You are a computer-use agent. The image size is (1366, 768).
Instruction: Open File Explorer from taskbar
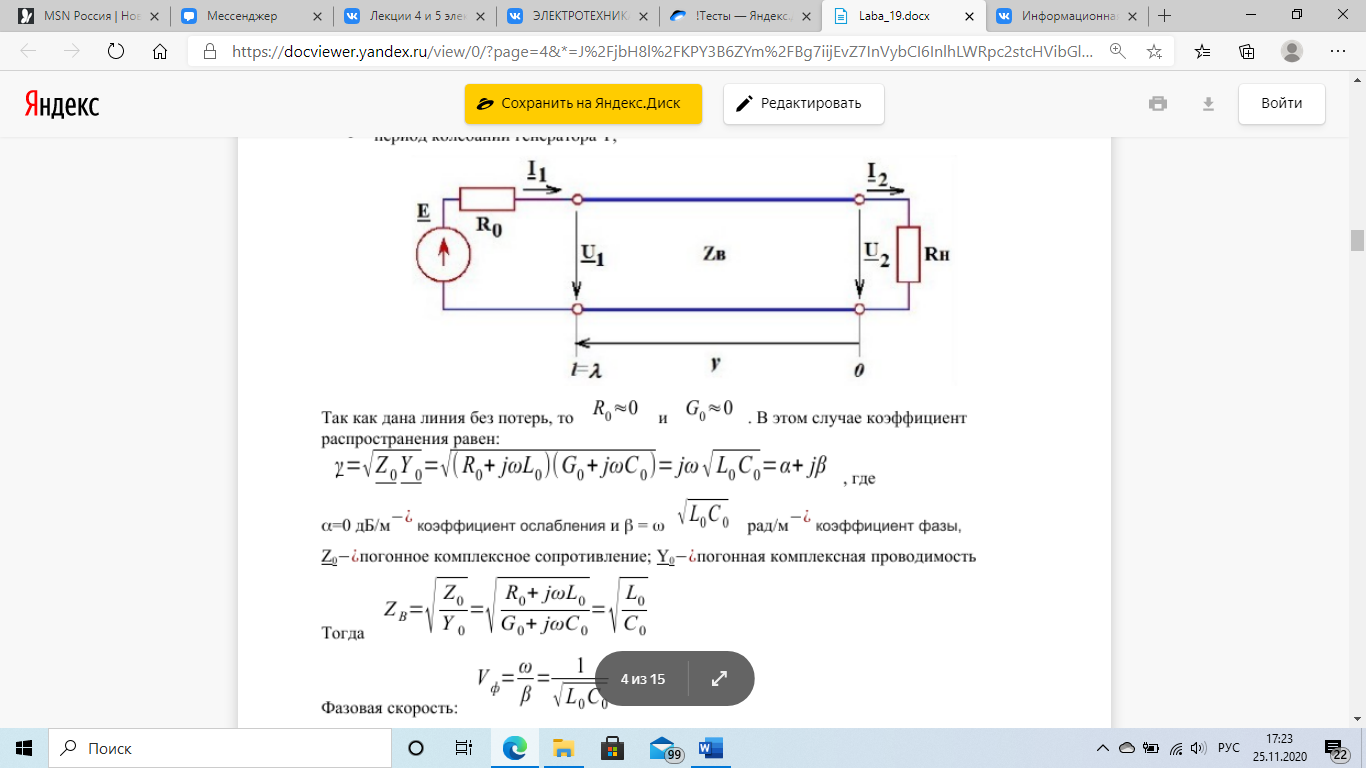564,748
